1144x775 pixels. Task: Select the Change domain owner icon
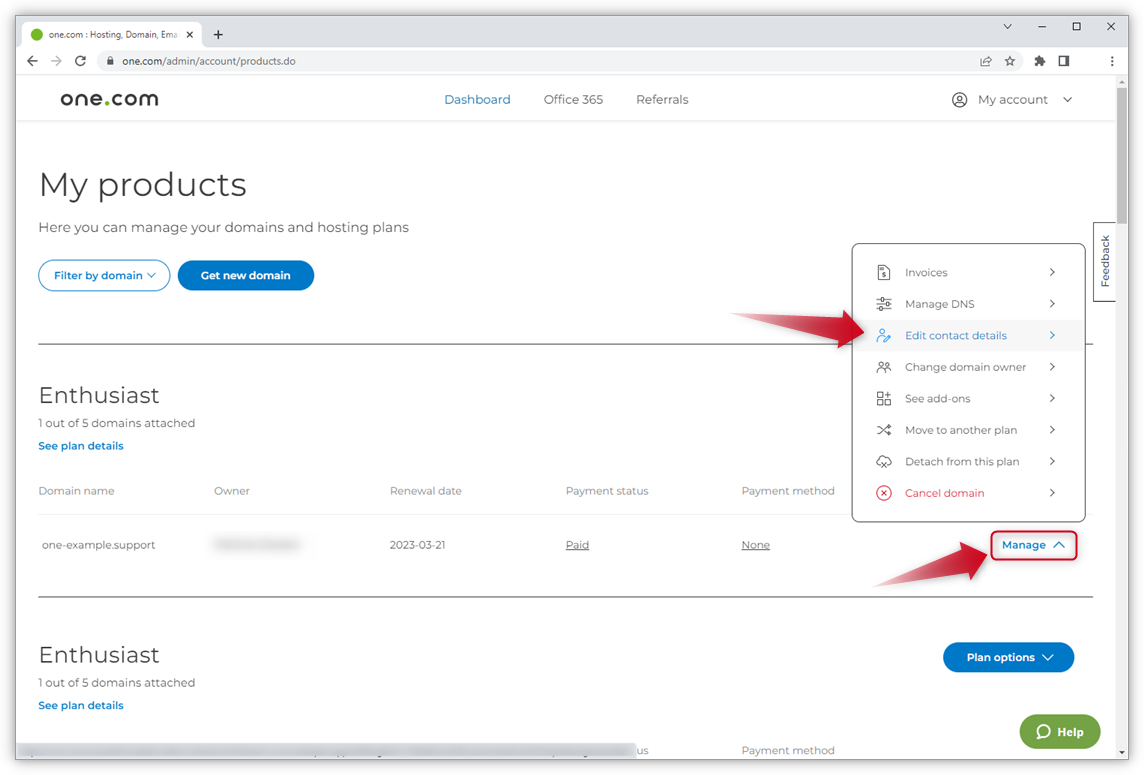[884, 366]
